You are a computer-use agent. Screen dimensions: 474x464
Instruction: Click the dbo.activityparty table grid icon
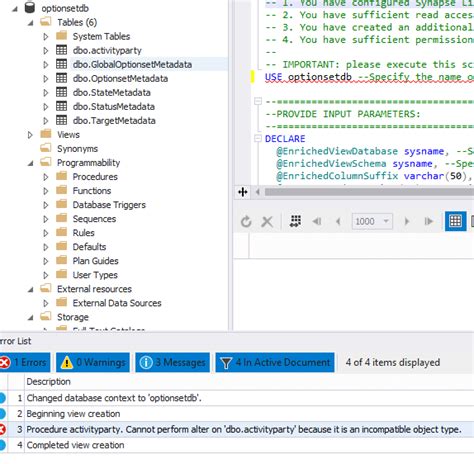click(61, 50)
